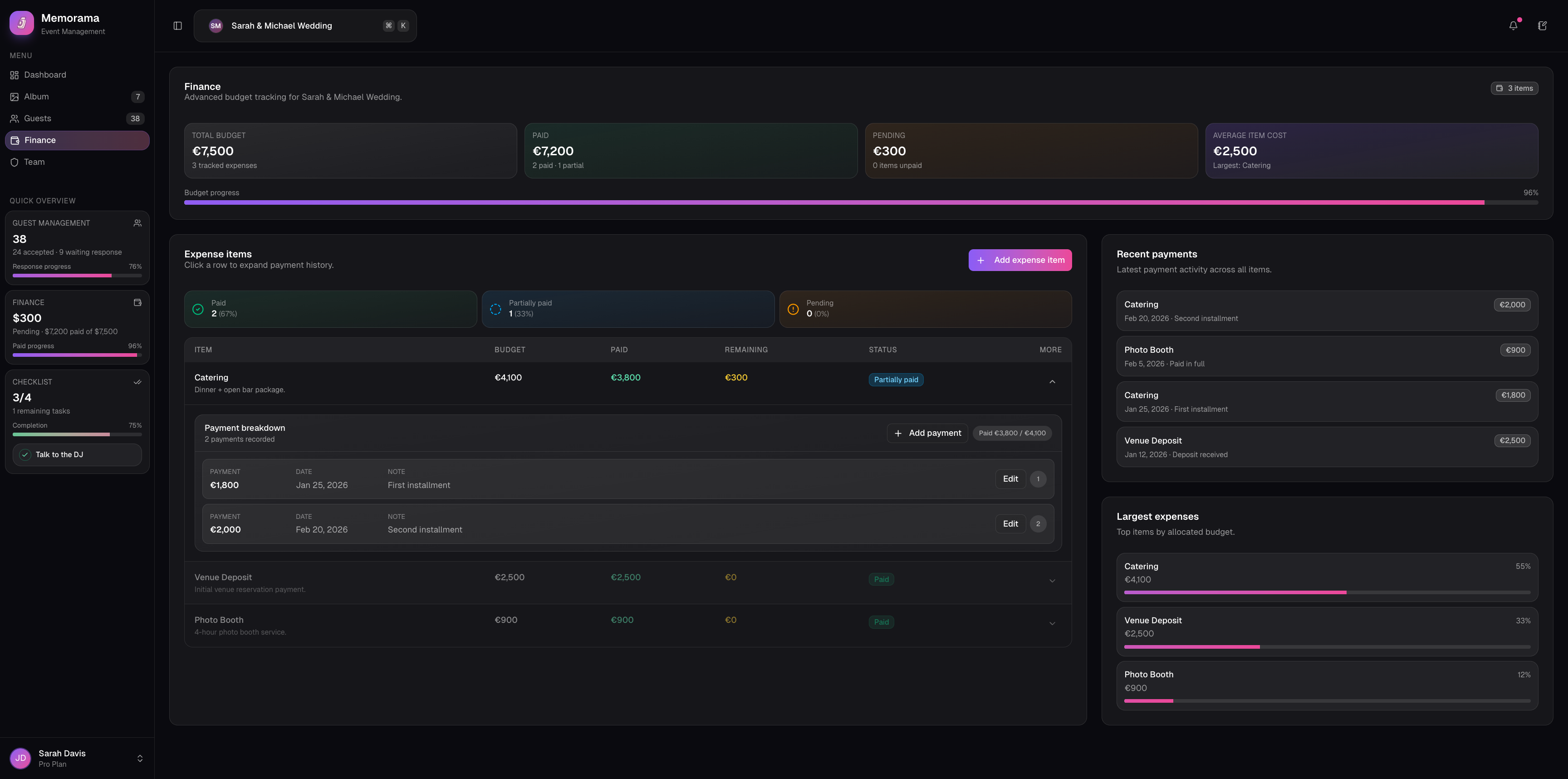This screenshot has height=779, width=1568.
Task: Click the Album image icon
Action: pos(15,97)
